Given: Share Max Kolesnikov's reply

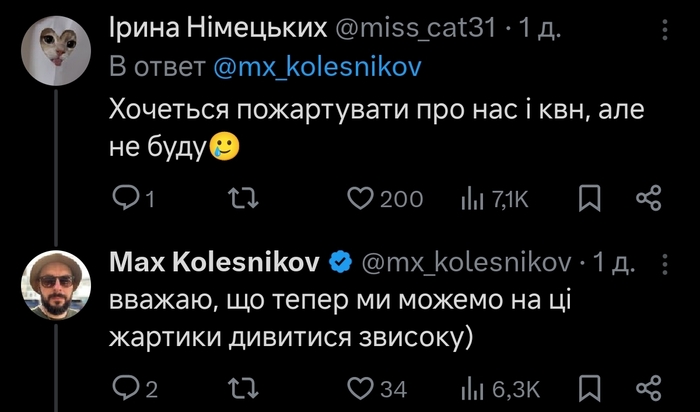Looking at the screenshot, I should click(x=649, y=387).
